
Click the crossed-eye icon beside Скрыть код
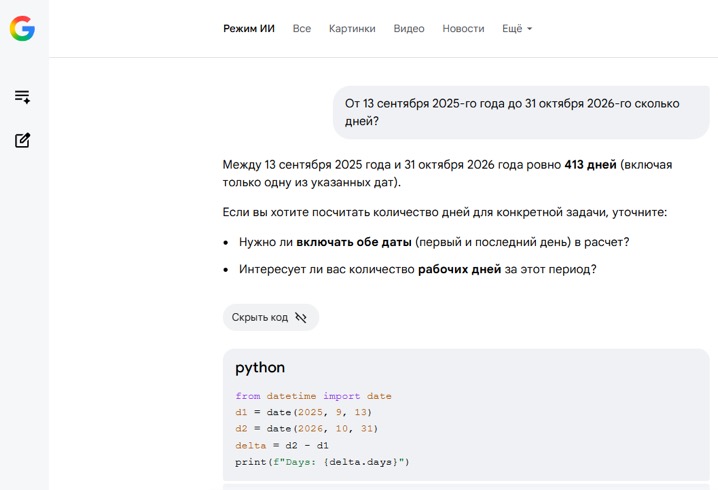point(301,317)
